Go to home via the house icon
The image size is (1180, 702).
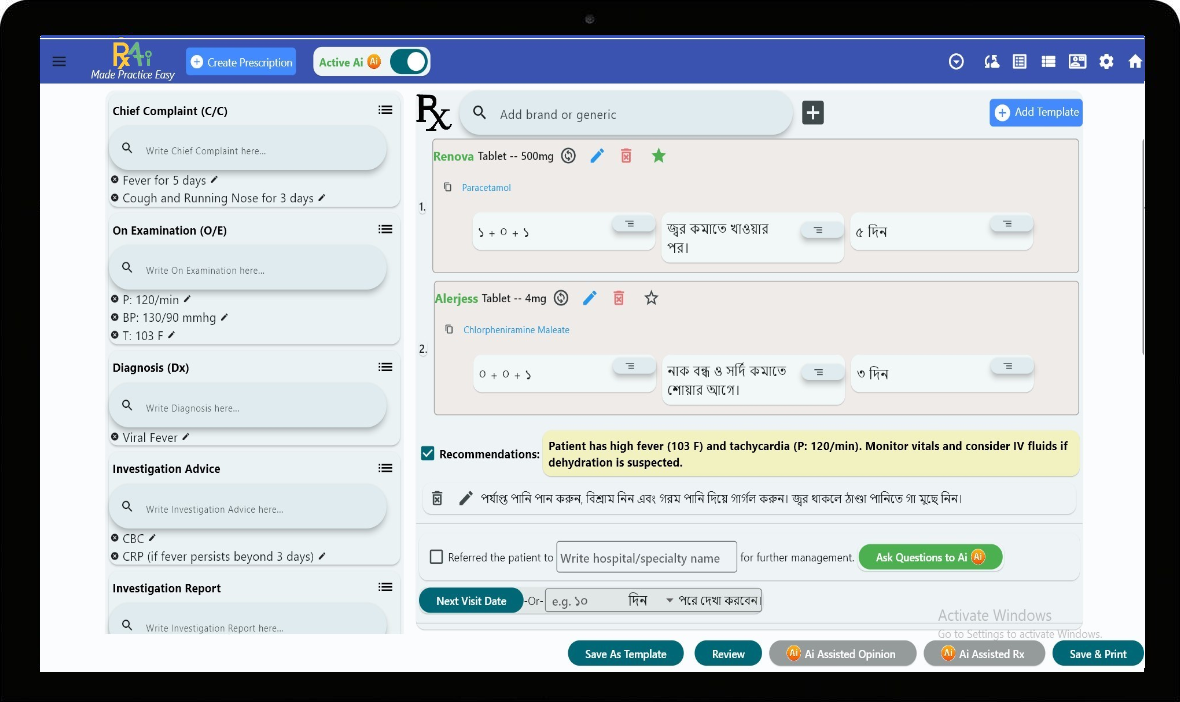point(1135,62)
